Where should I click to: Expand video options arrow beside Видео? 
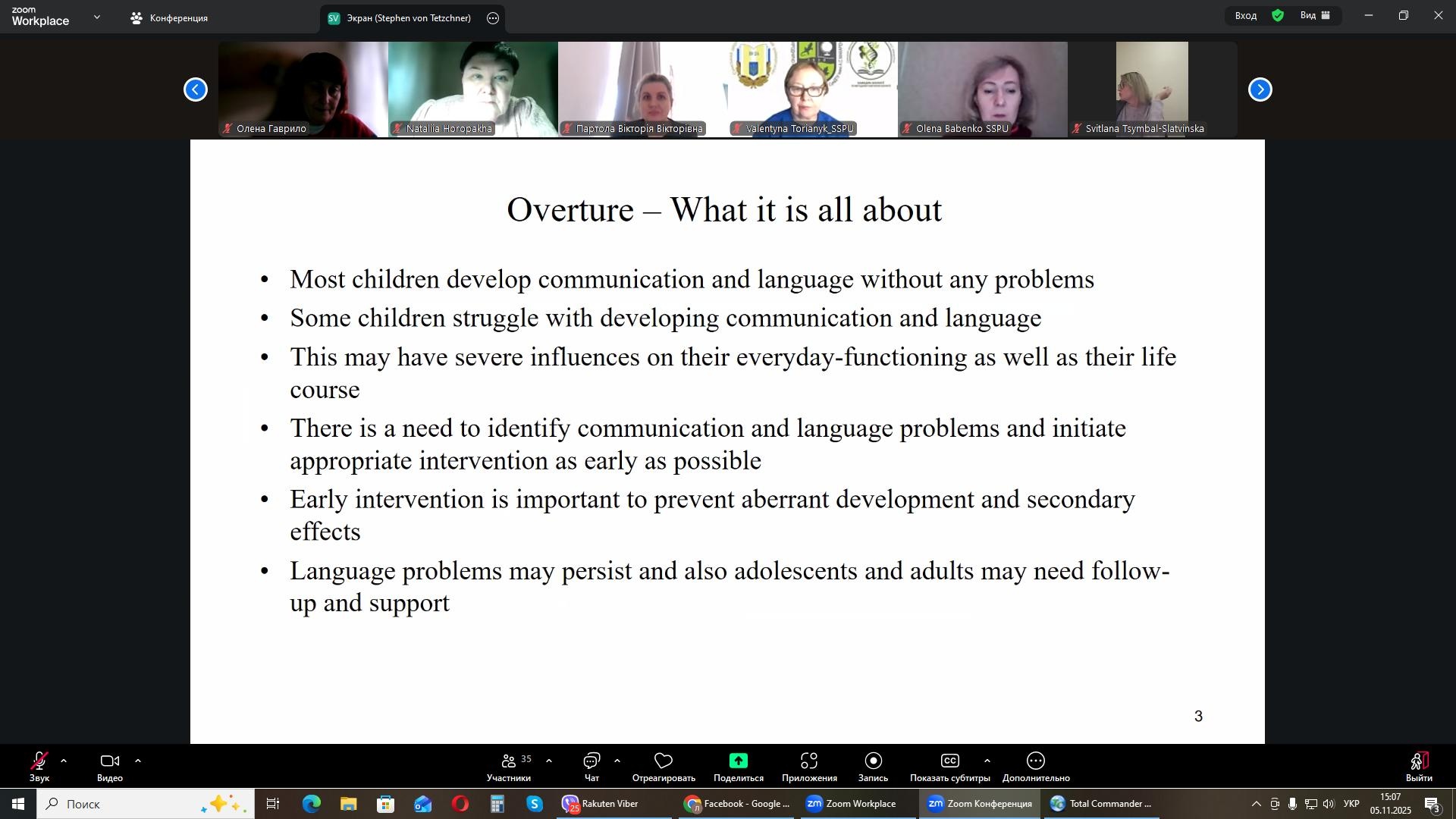point(138,761)
